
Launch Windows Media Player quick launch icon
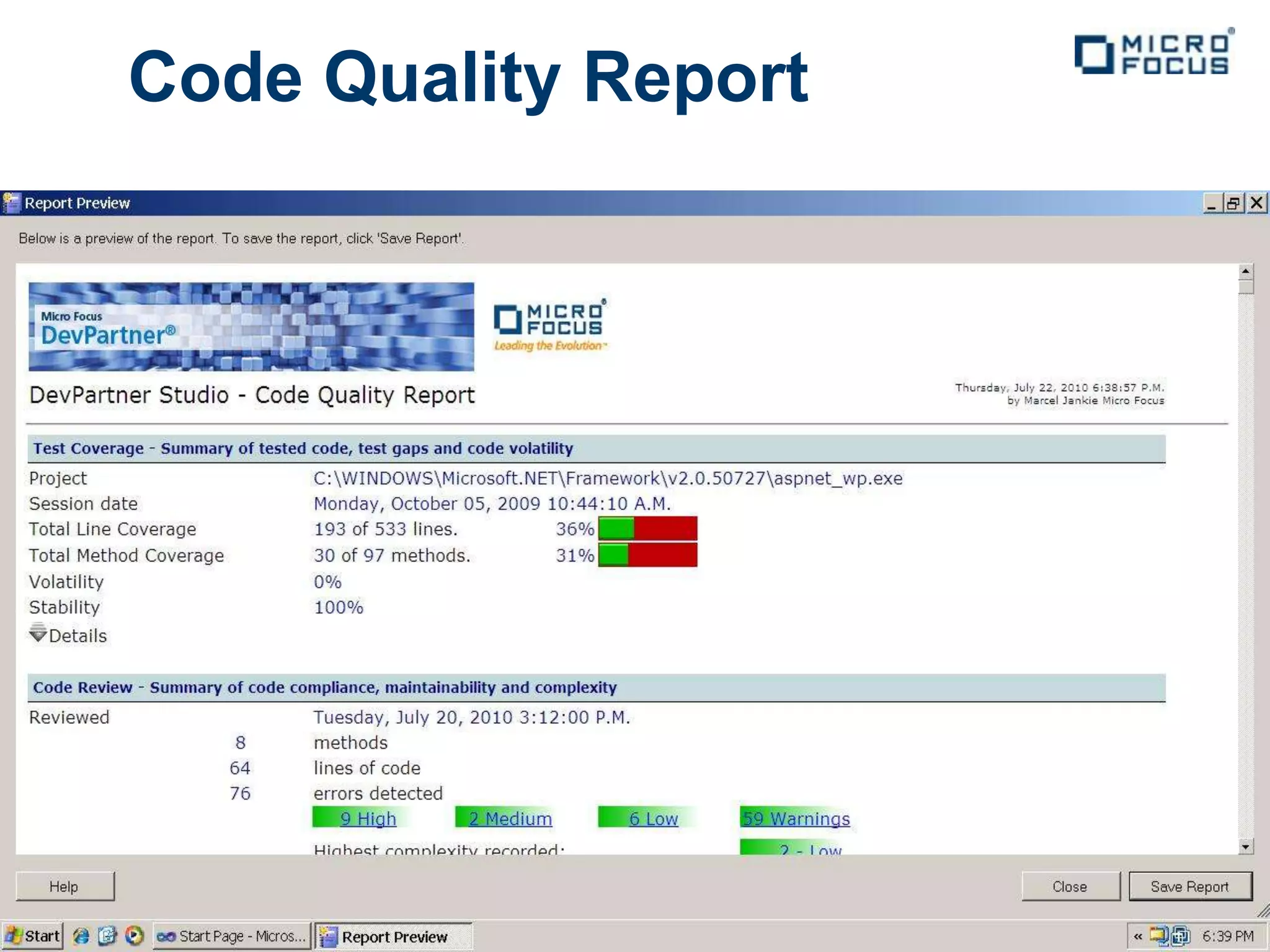[x=134, y=936]
